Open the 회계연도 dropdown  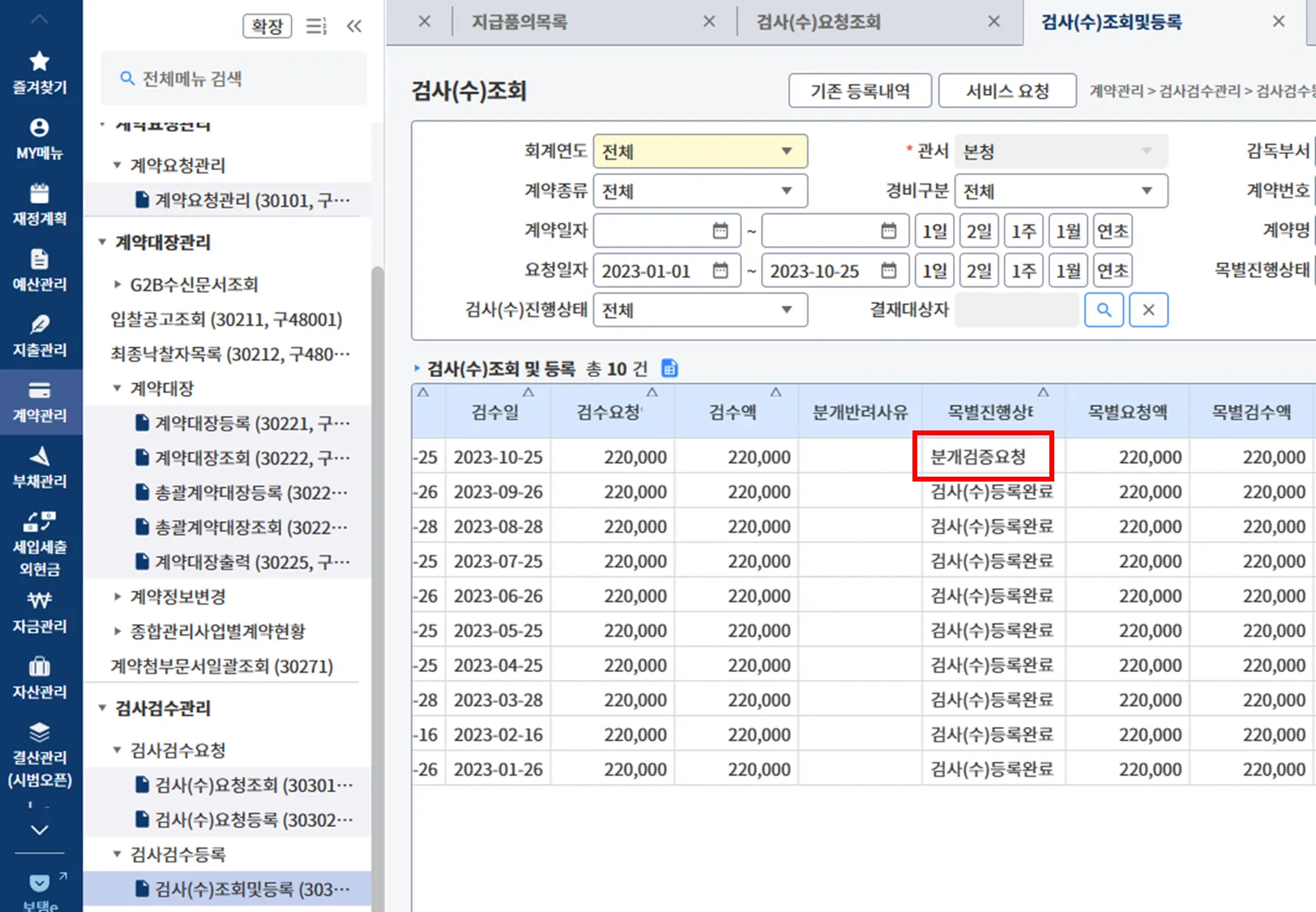pos(700,152)
